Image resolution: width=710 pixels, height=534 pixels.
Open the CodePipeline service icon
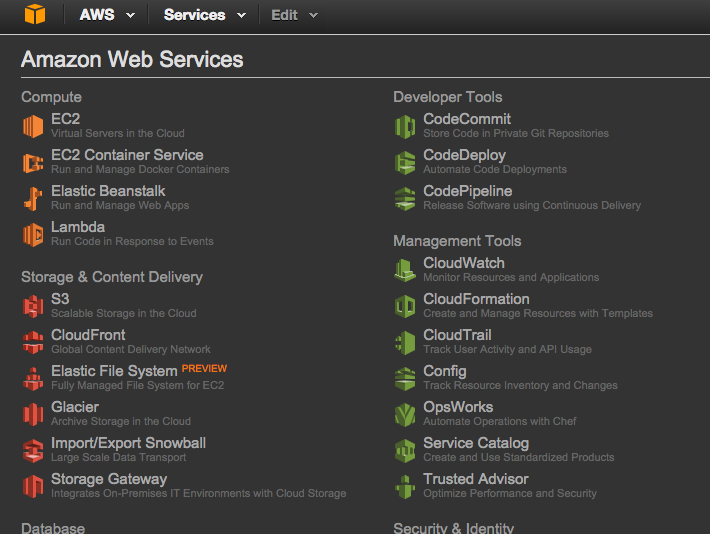pyautogui.click(x=405, y=198)
